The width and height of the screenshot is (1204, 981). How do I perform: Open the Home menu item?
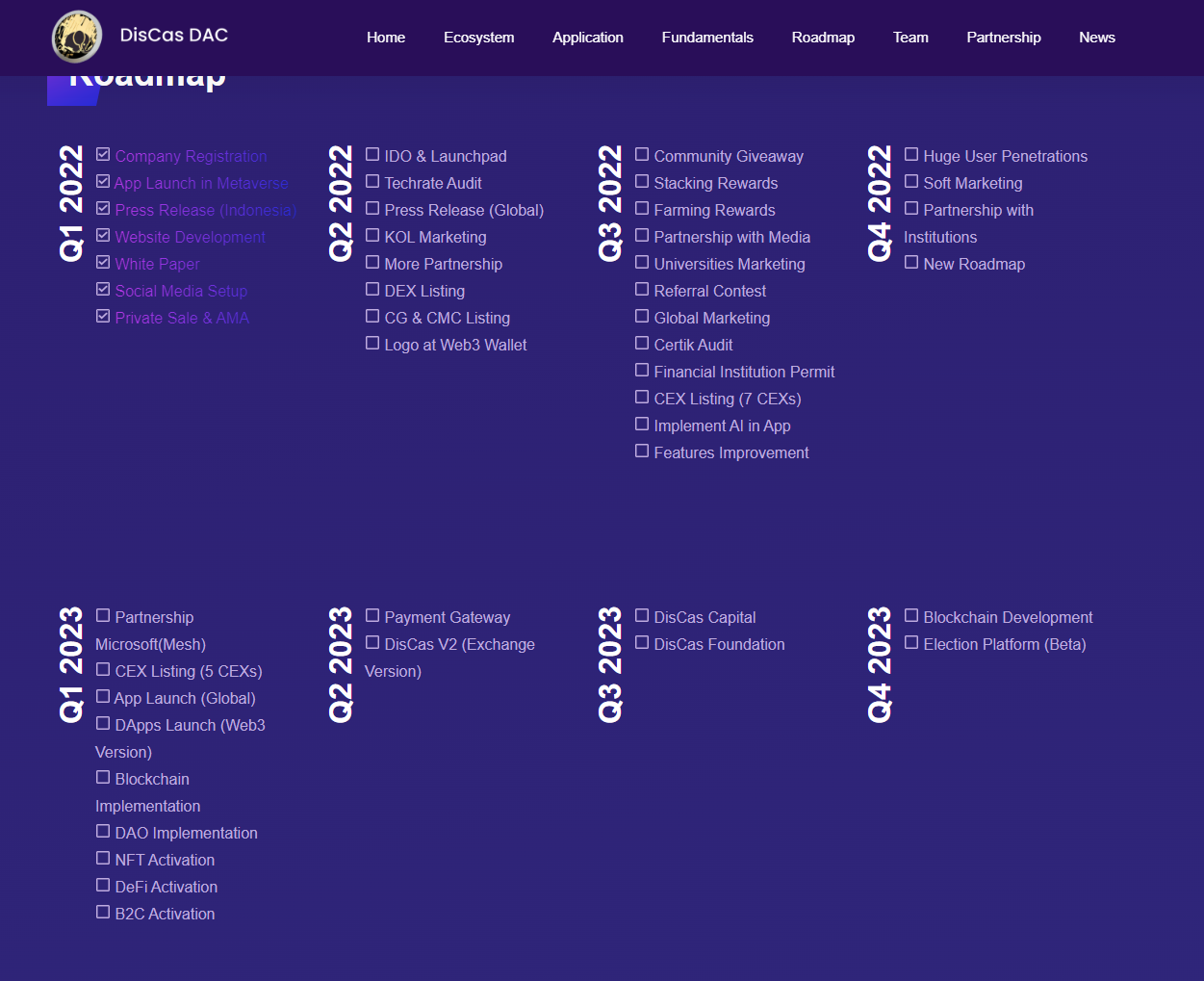386,38
